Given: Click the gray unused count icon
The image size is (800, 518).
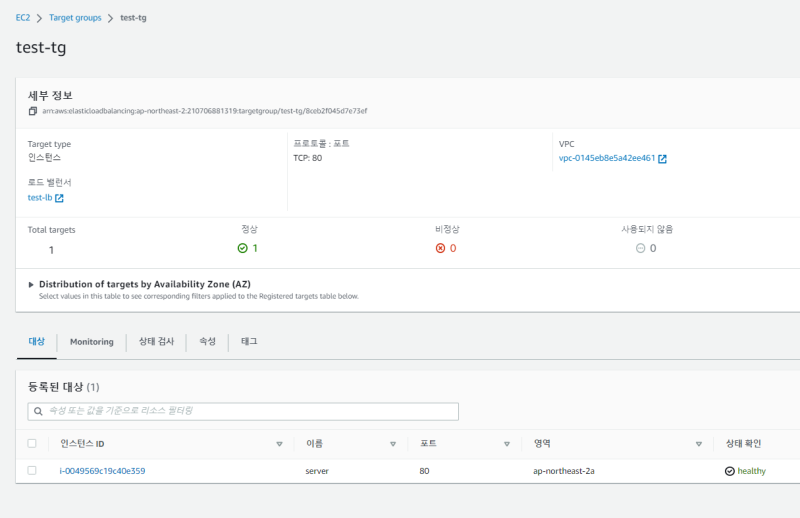Looking at the screenshot, I should coord(640,248).
